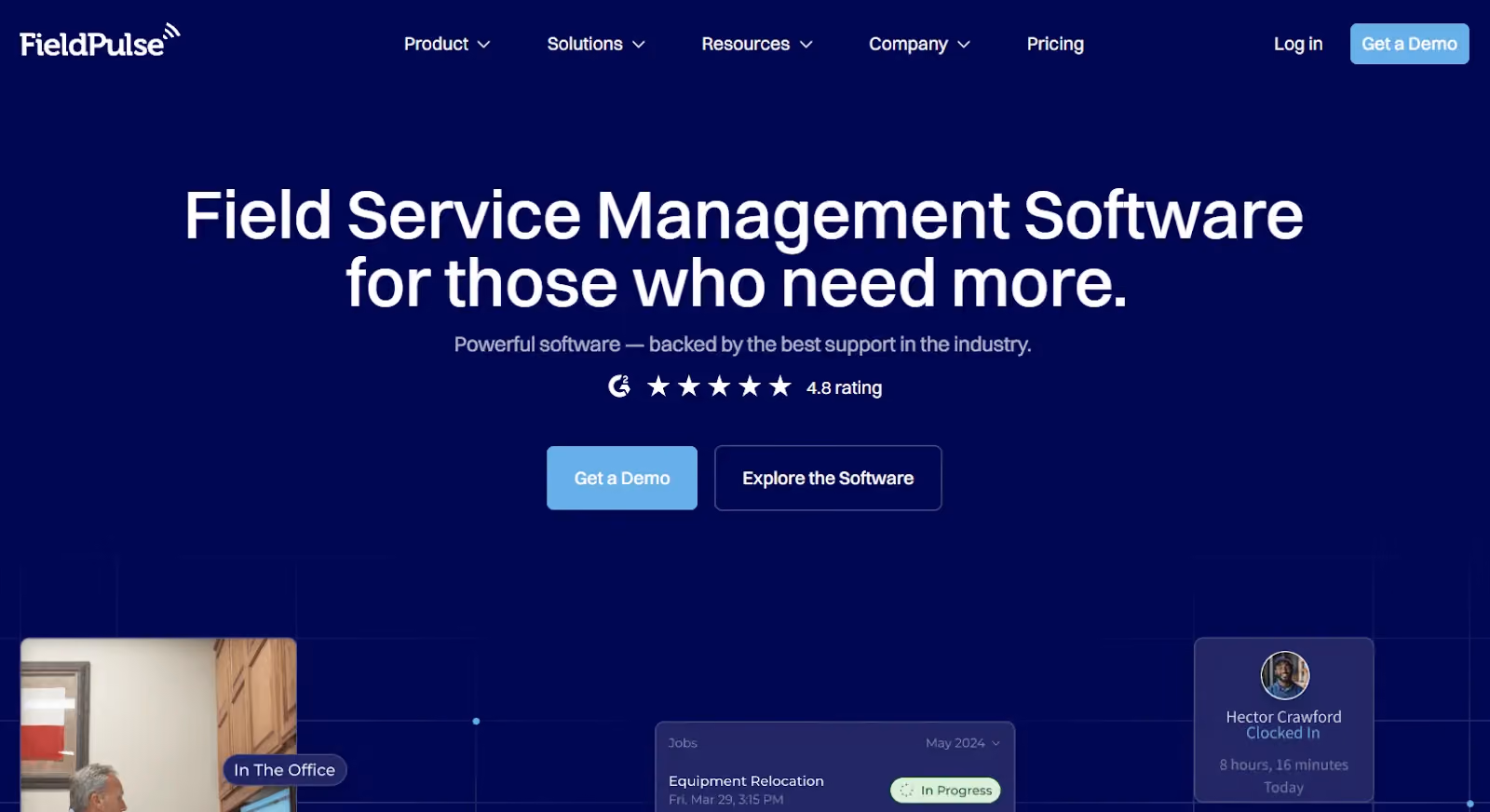The height and width of the screenshot is (812, 1490).
Task: Open the Company navigation menu
Action: click(x=919, y=44)
